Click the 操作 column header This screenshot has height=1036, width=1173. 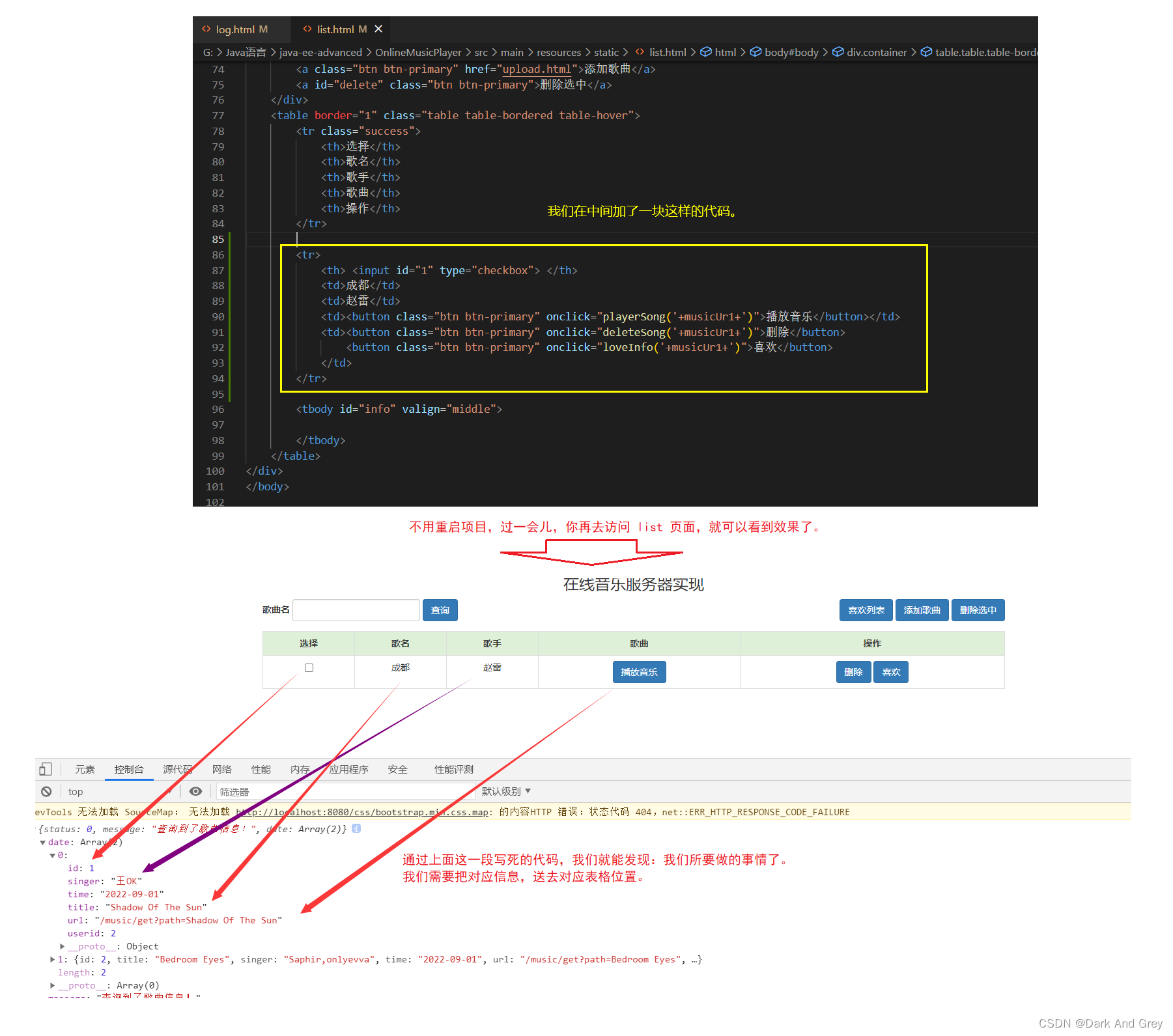coord(872,643)
